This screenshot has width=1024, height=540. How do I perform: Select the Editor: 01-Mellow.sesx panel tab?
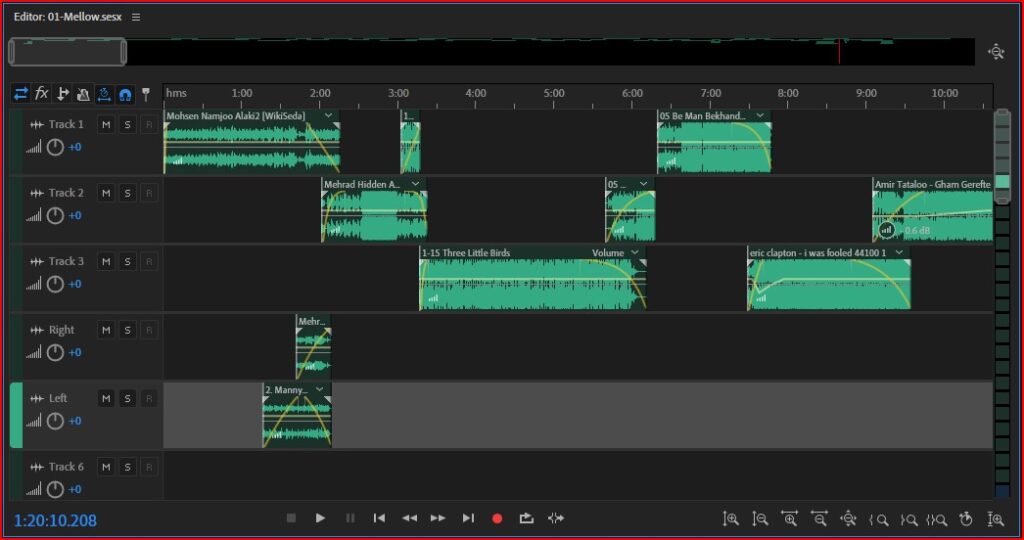(x=67, y=17)
